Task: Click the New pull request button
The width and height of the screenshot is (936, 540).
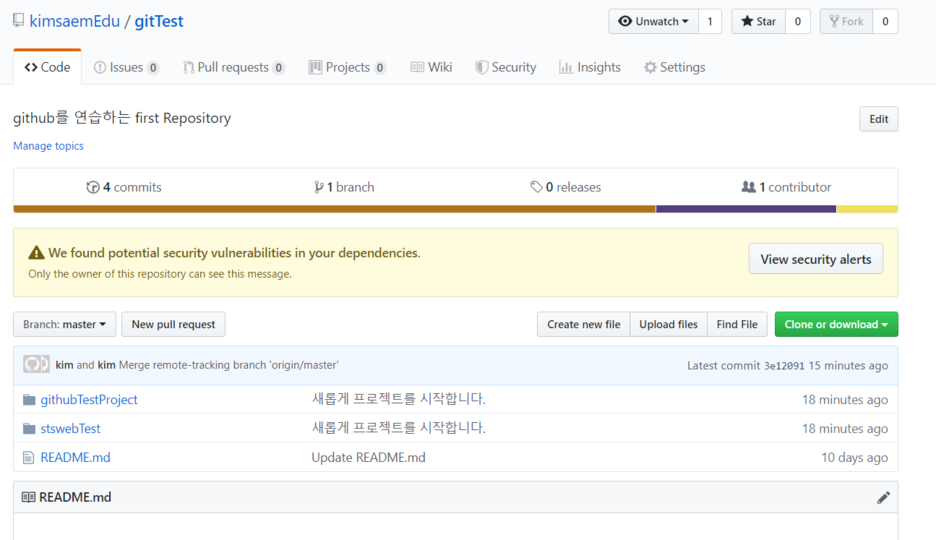Action: [x=173, y=324]
